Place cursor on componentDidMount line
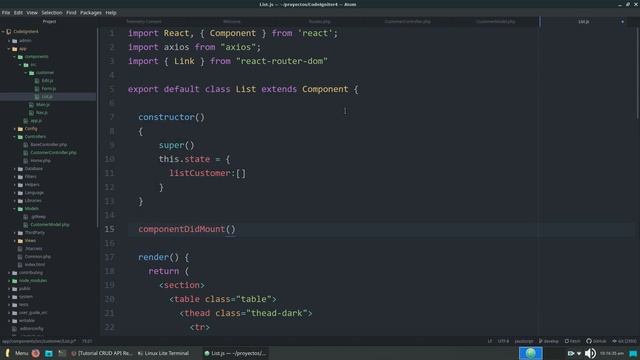The height and width of the screenshot is (360, 640). tap(381, 229)
